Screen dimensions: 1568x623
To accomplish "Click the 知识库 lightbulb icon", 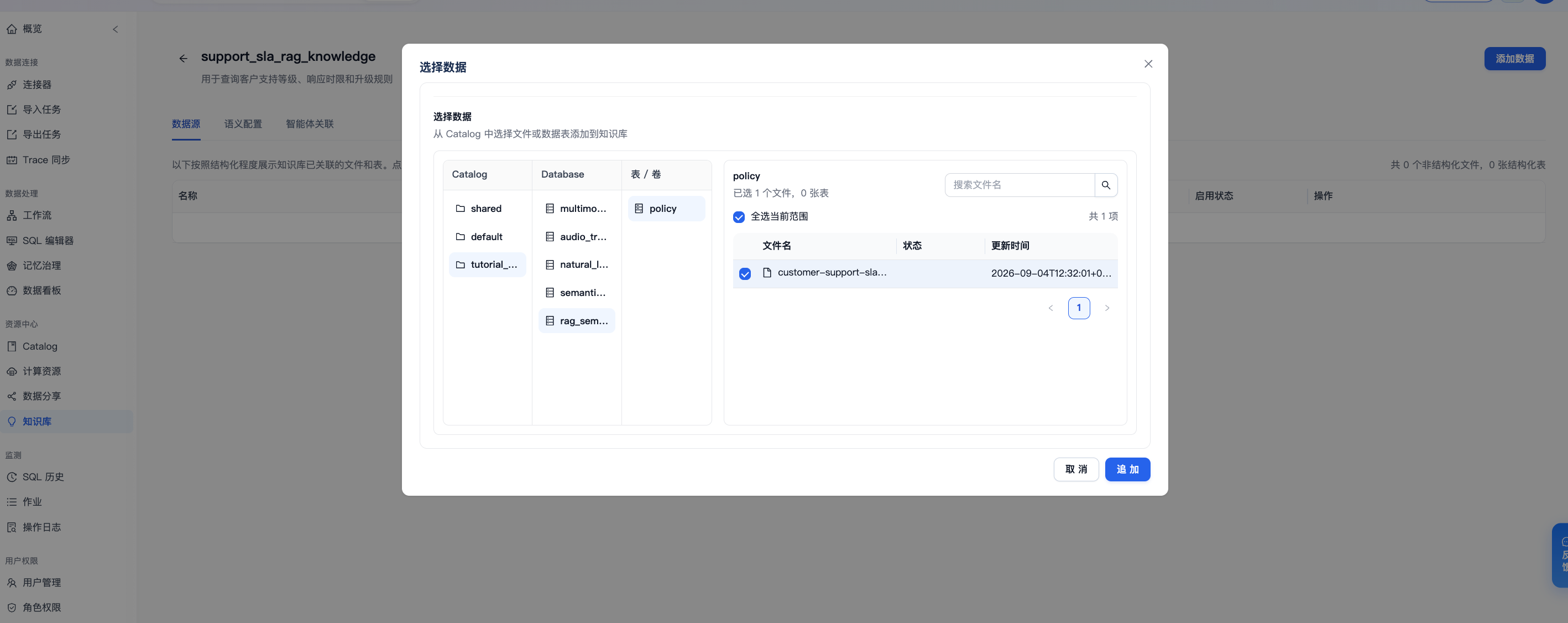I will [x=12, y=422].
